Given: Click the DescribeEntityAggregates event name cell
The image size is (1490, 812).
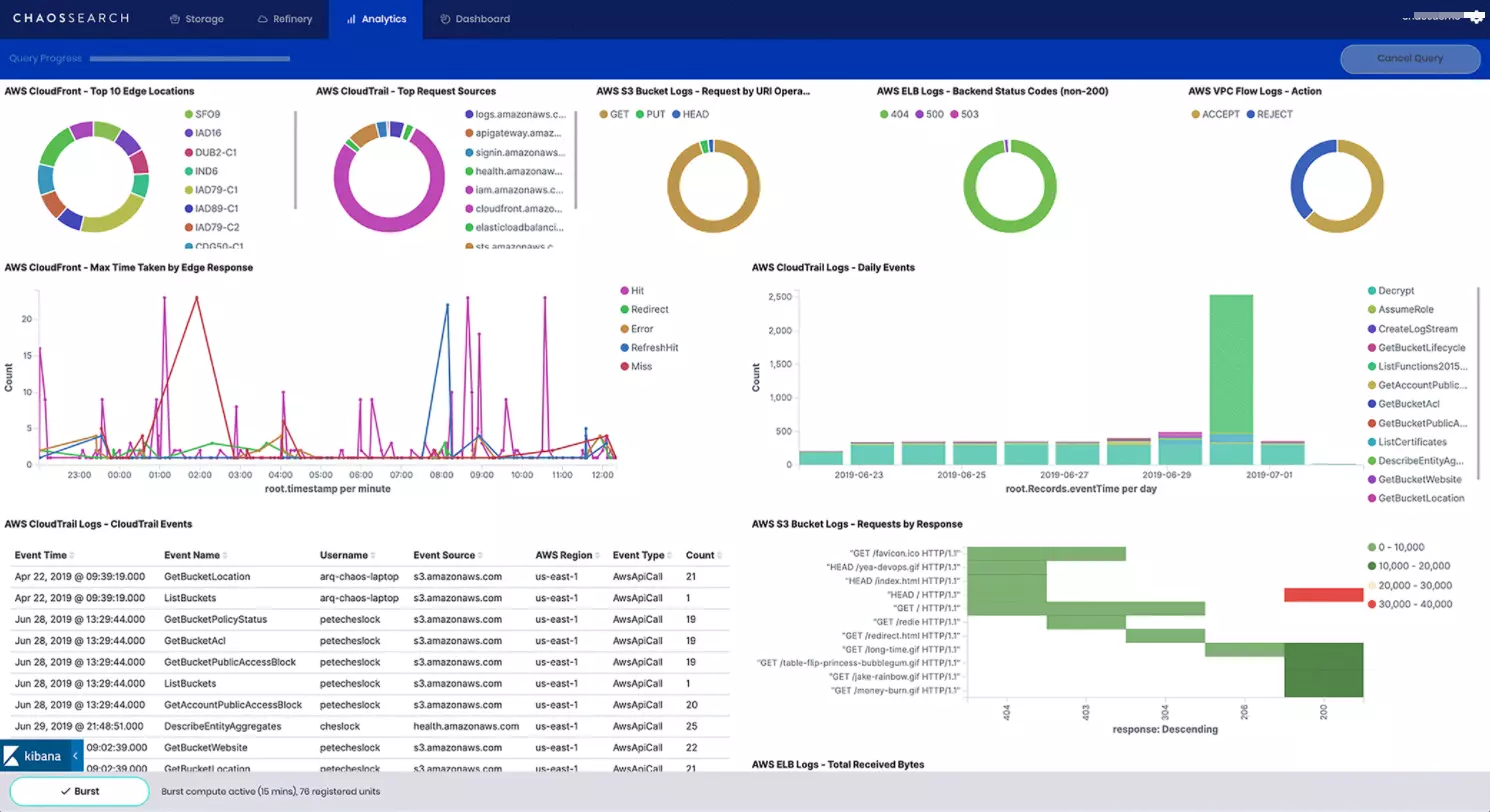Looking at the screenshot, I should [x=222, y=726].
